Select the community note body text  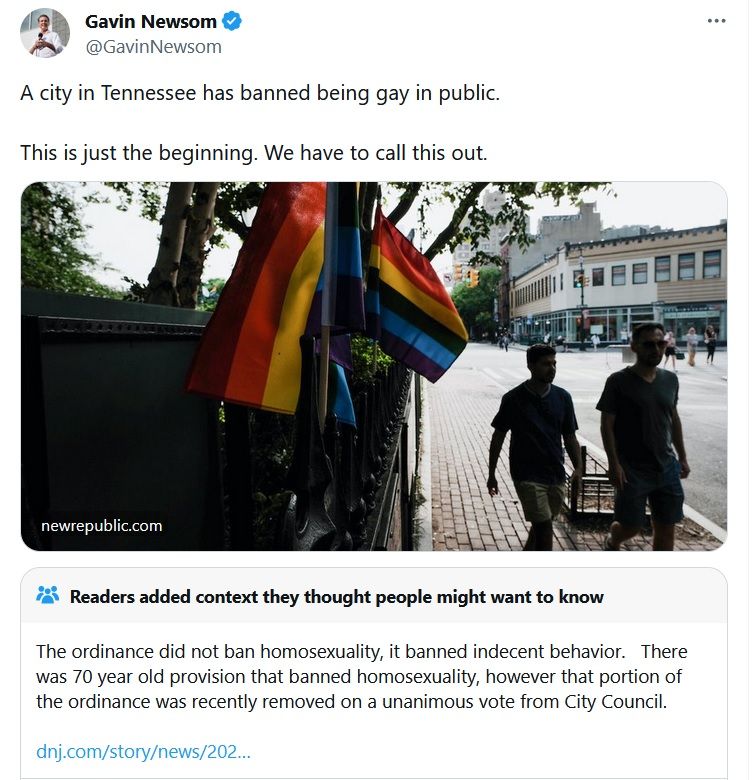pos(362,677)
